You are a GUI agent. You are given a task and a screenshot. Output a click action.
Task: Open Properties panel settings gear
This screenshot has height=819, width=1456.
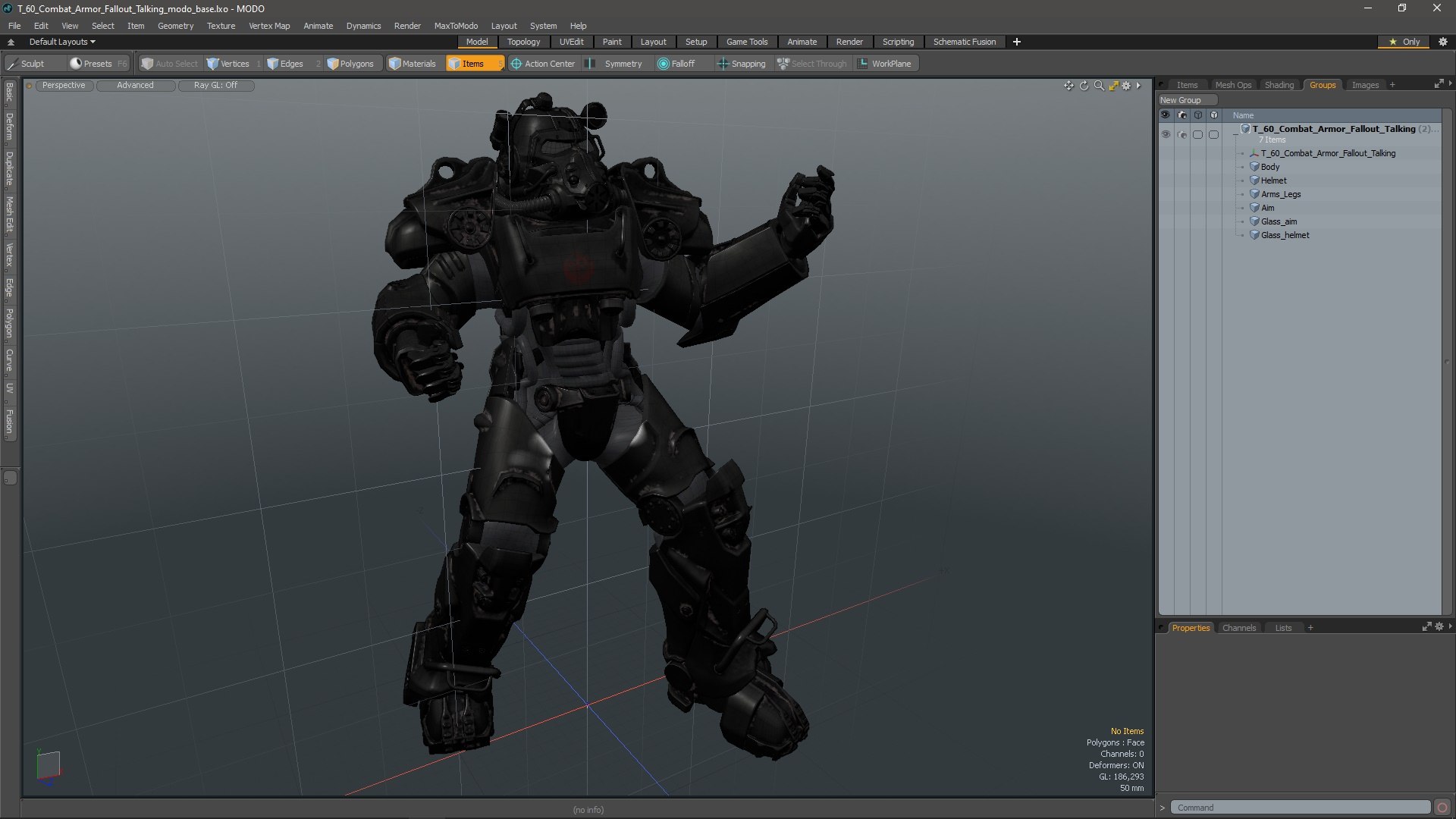[1439, 627]
